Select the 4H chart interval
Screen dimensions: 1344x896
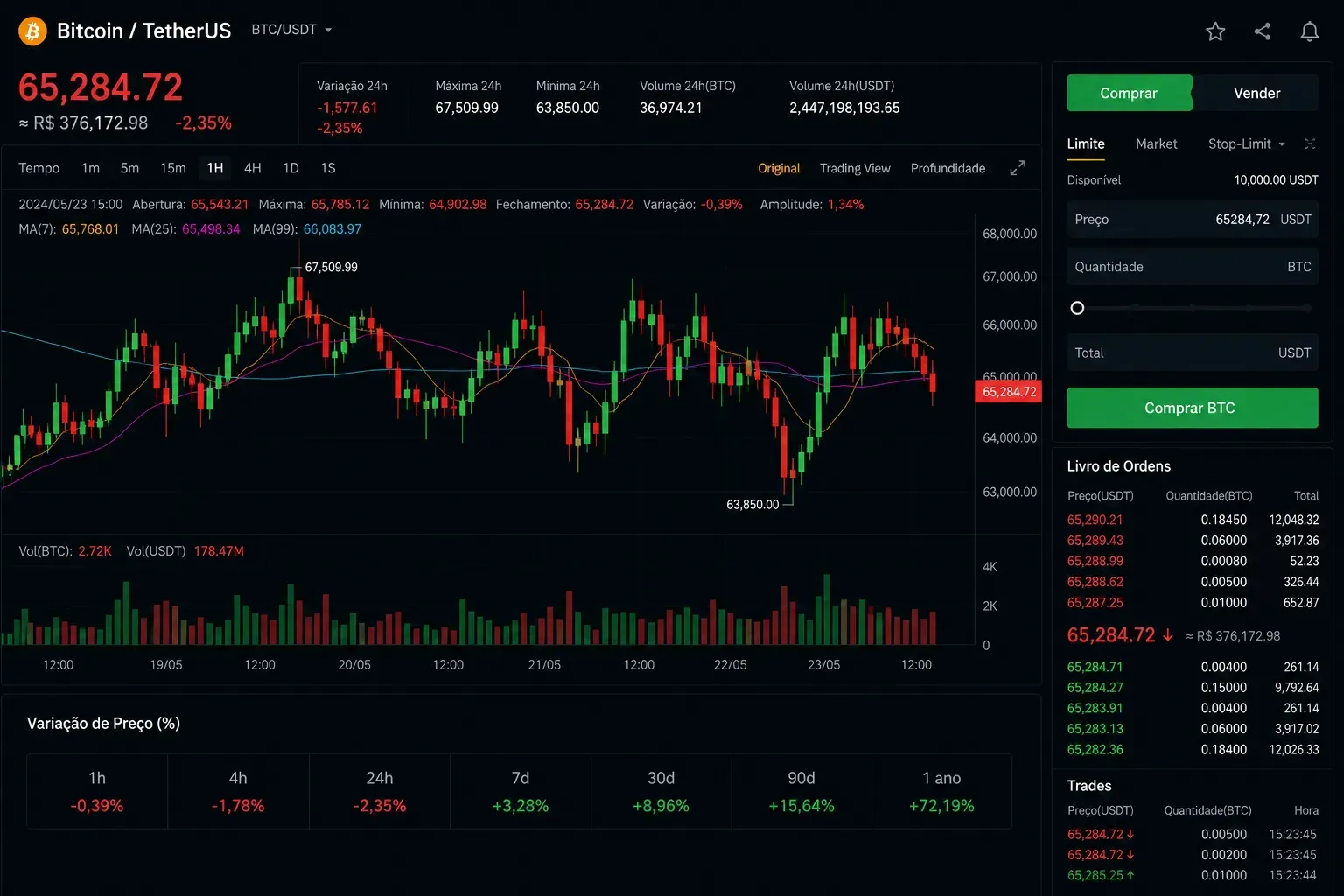tap(253, 168)
